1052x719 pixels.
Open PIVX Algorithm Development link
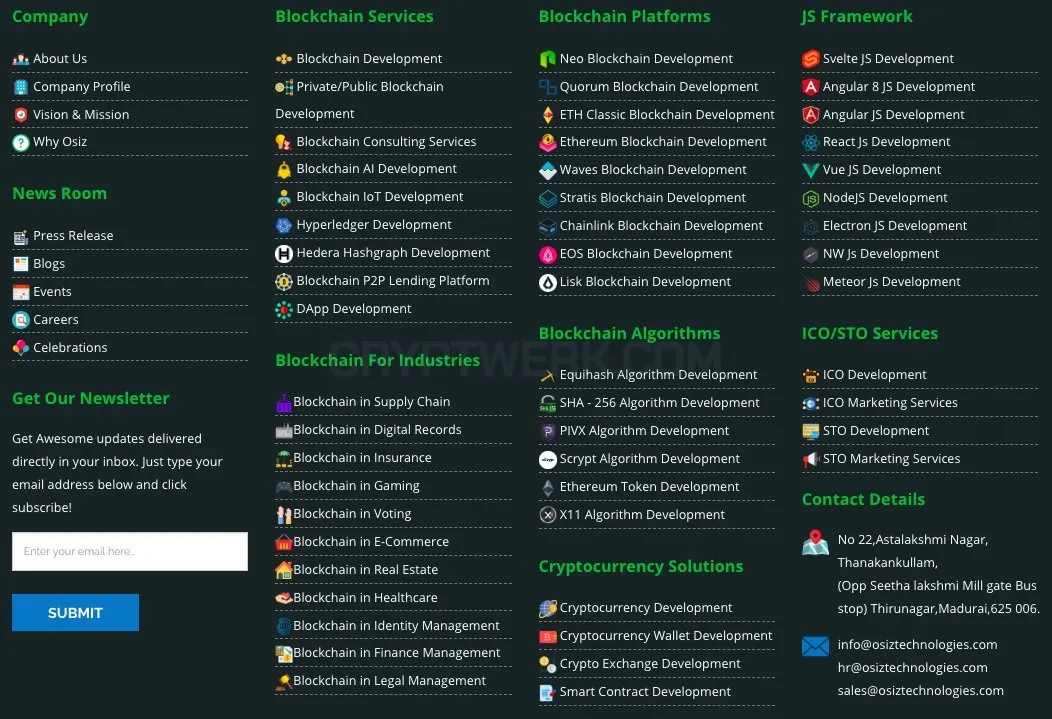click(x=644, y=431)
